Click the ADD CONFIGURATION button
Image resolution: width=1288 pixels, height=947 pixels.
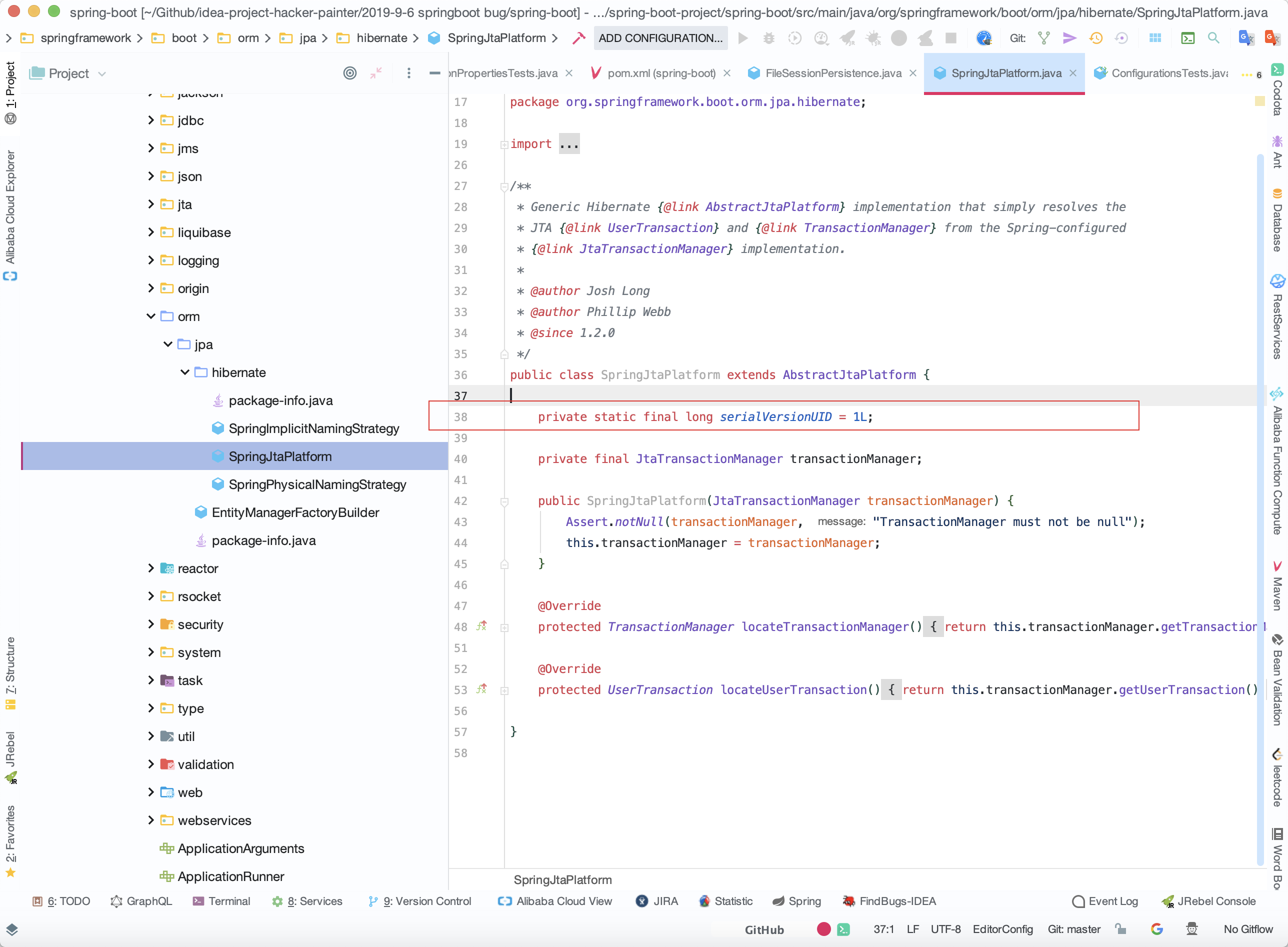tap(660, 38)
